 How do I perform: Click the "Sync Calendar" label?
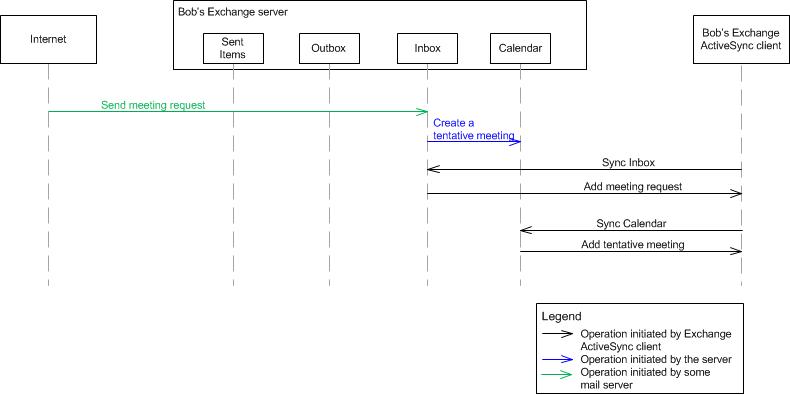click(x=631, y=223)
